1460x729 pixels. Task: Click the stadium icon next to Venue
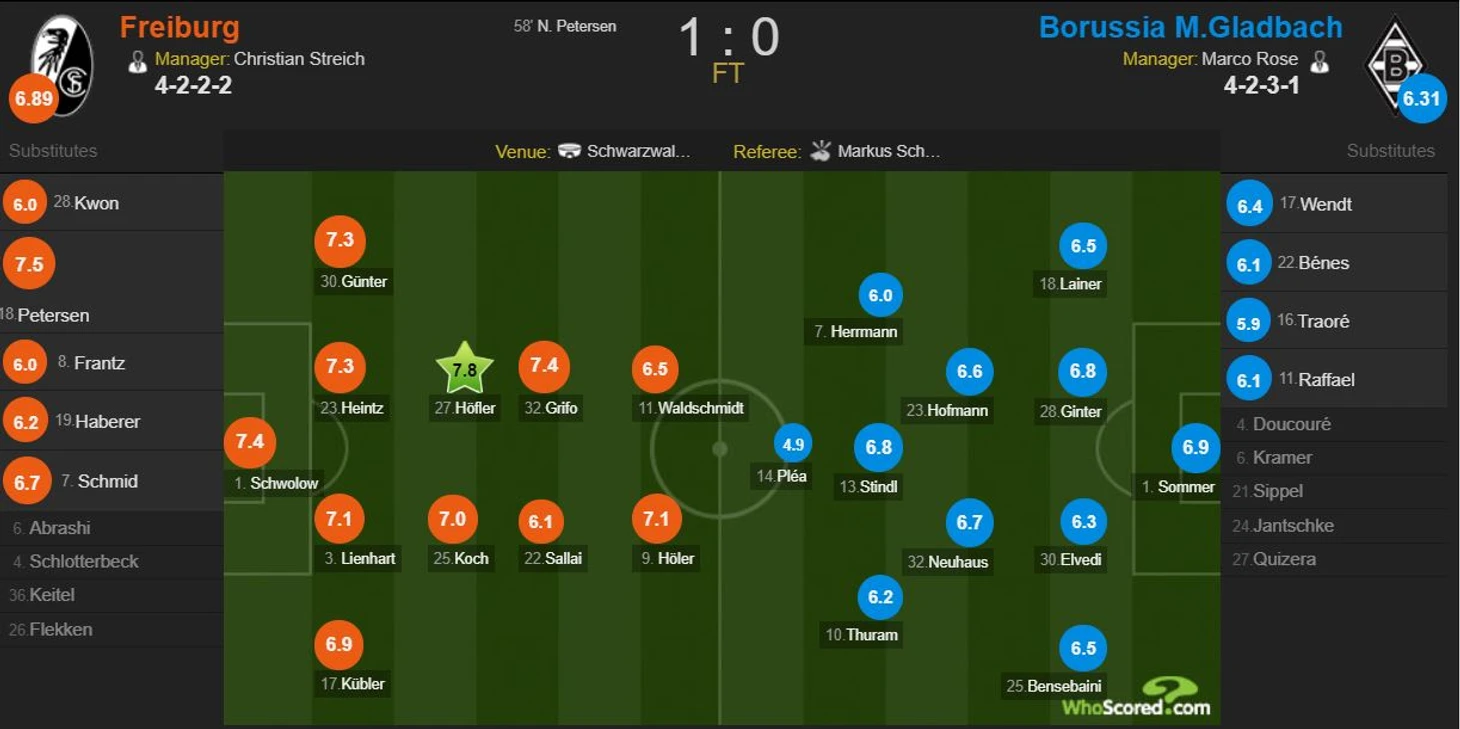[569, 151]
